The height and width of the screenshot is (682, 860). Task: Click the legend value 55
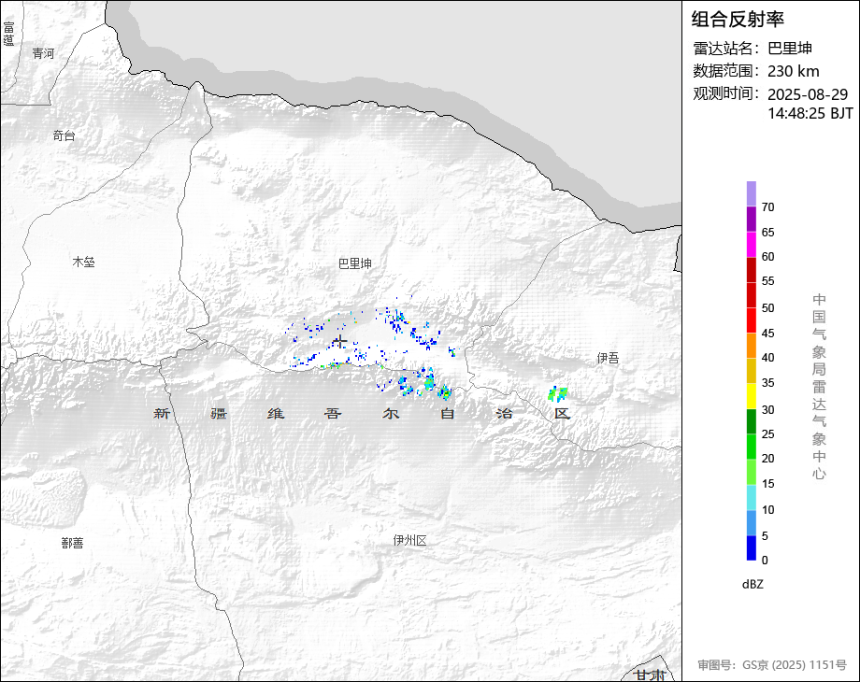pos(768,281)
